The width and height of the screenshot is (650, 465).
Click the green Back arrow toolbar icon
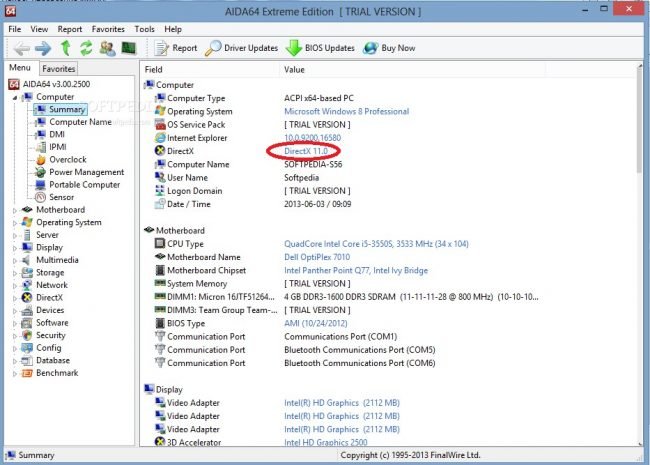[19, 47]
